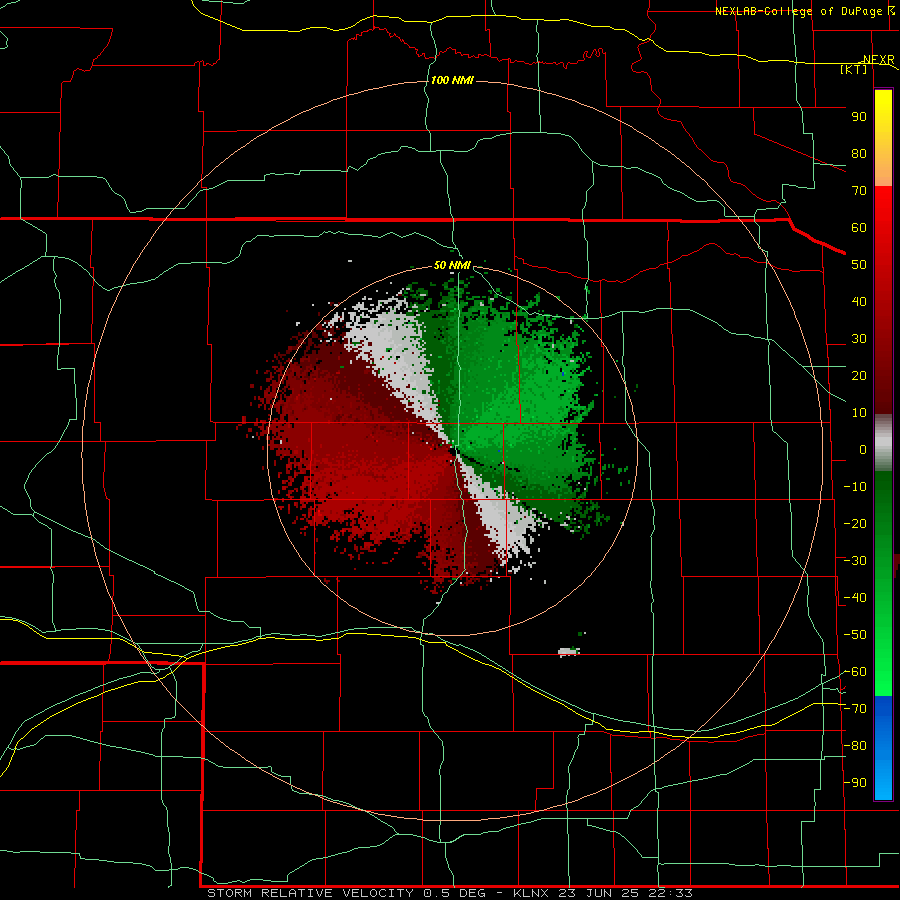Click the '0' value on velocity scale
The height and width of the screenshot is (900, 900).
(x=863, y=450)
